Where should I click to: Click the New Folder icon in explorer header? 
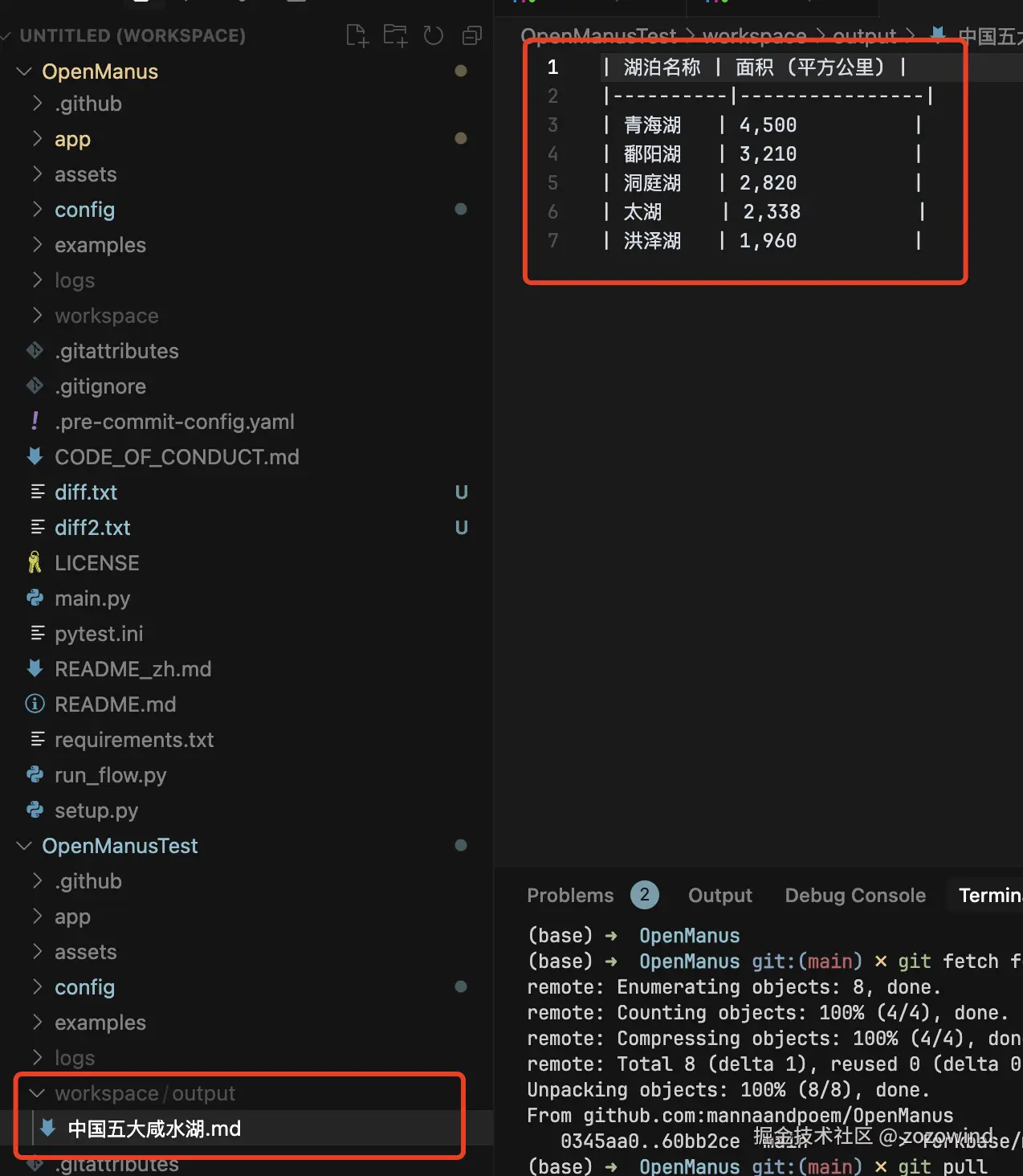click(x=395, y=35)
